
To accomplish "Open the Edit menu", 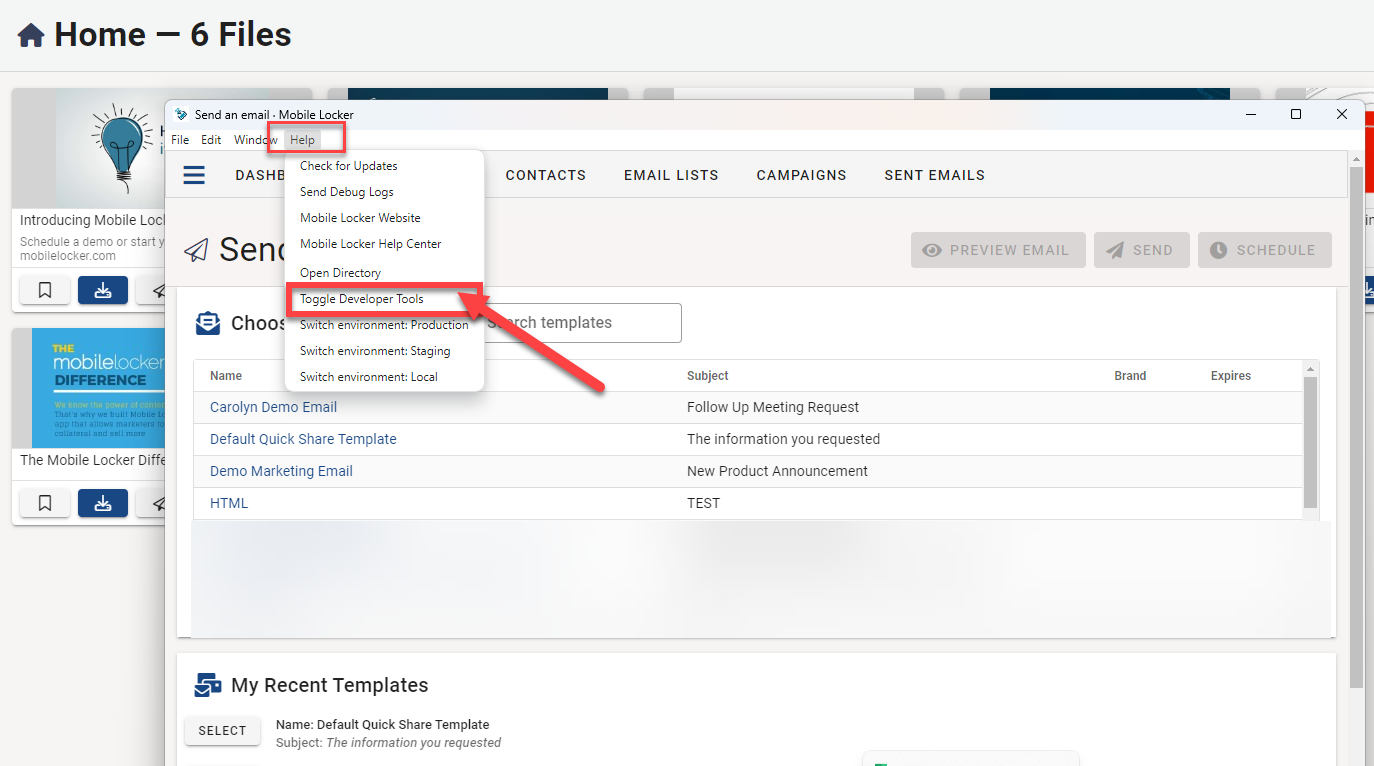I will pos(211,140).
